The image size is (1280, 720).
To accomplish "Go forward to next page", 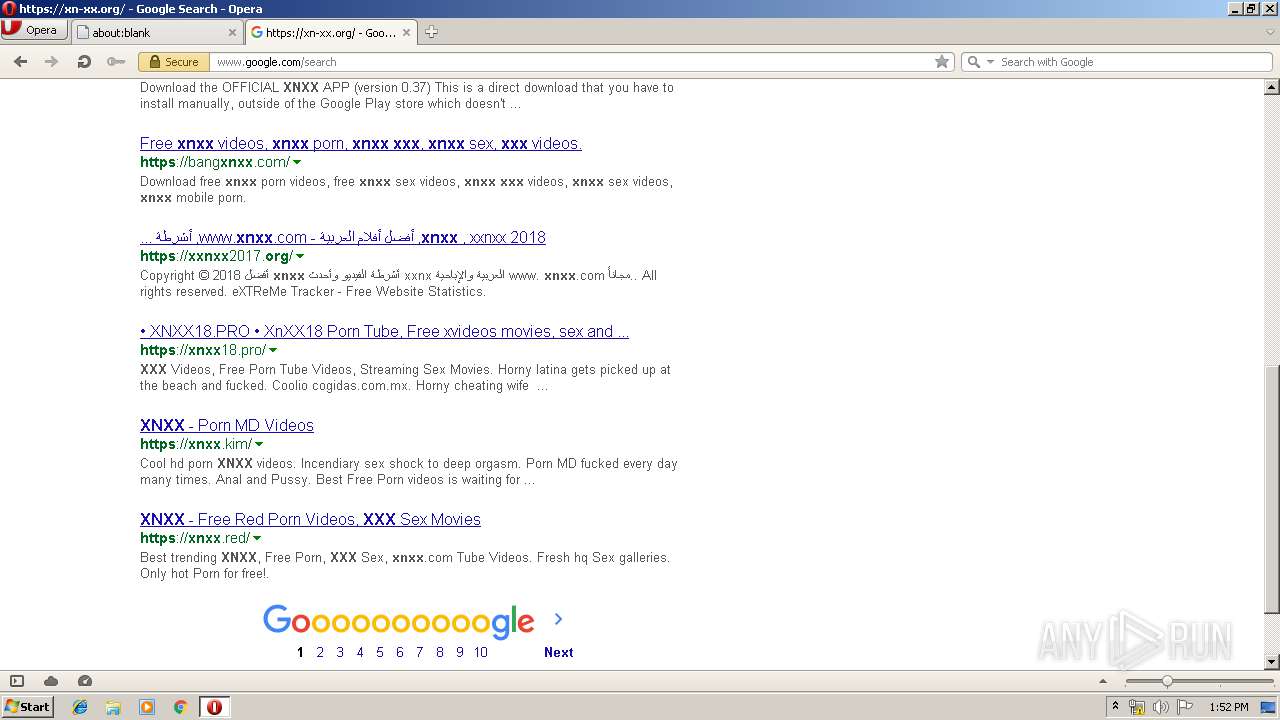I will (x=51, y=62).
